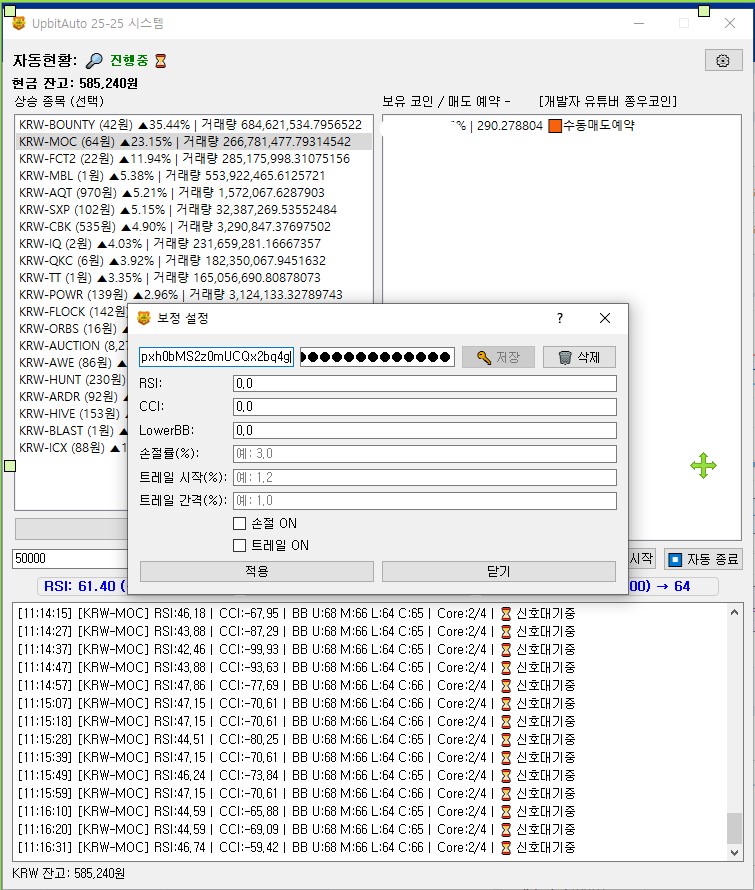Screen dimensions: 755x890
Task: Enable the 손절 ON checkbox
Action: point(239,523)
